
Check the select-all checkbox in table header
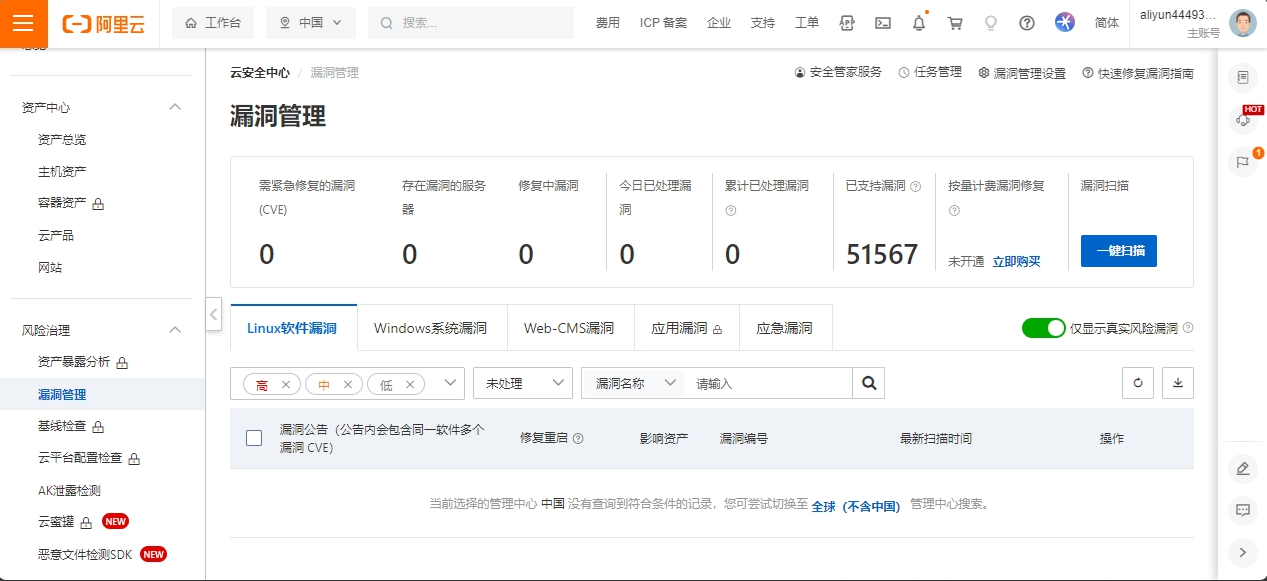[x=253, y=438]
